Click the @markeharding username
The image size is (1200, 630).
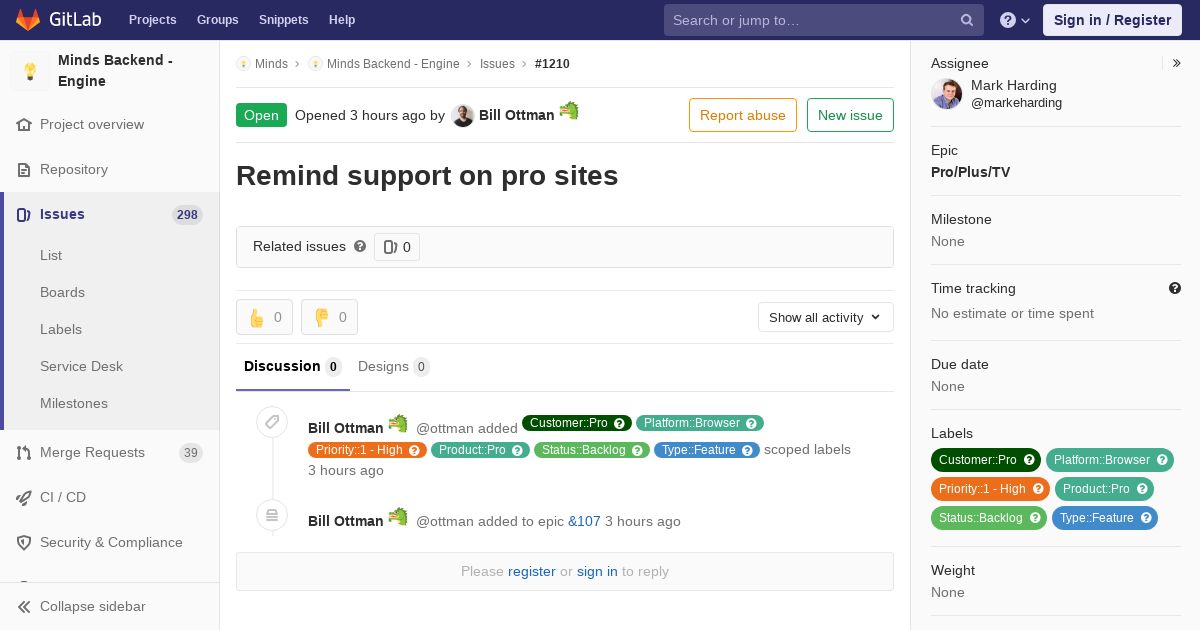(x=1016, y=103)
